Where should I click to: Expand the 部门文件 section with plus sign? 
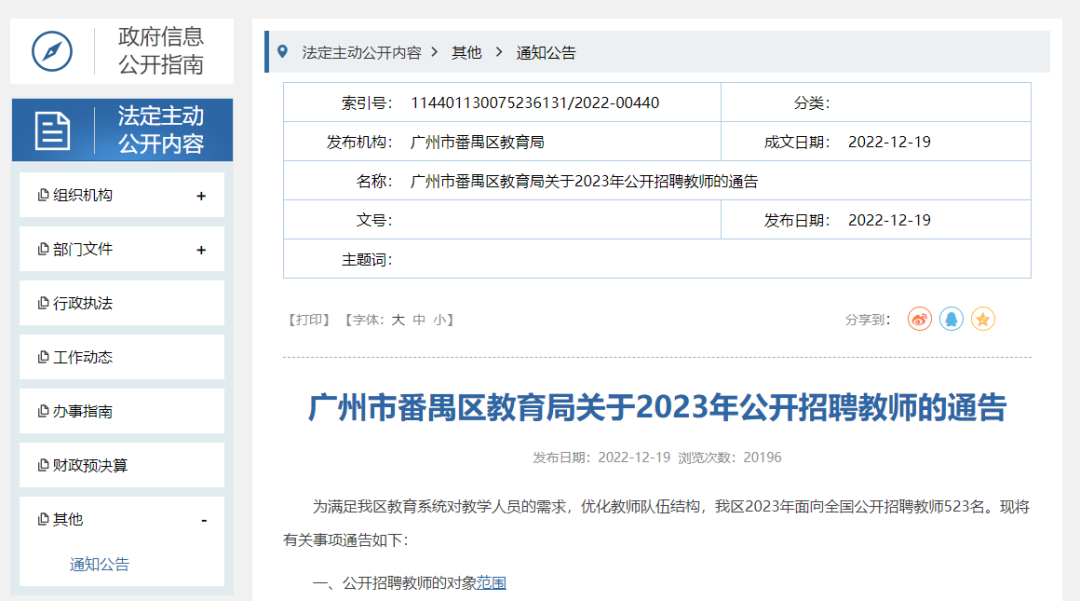201,250
